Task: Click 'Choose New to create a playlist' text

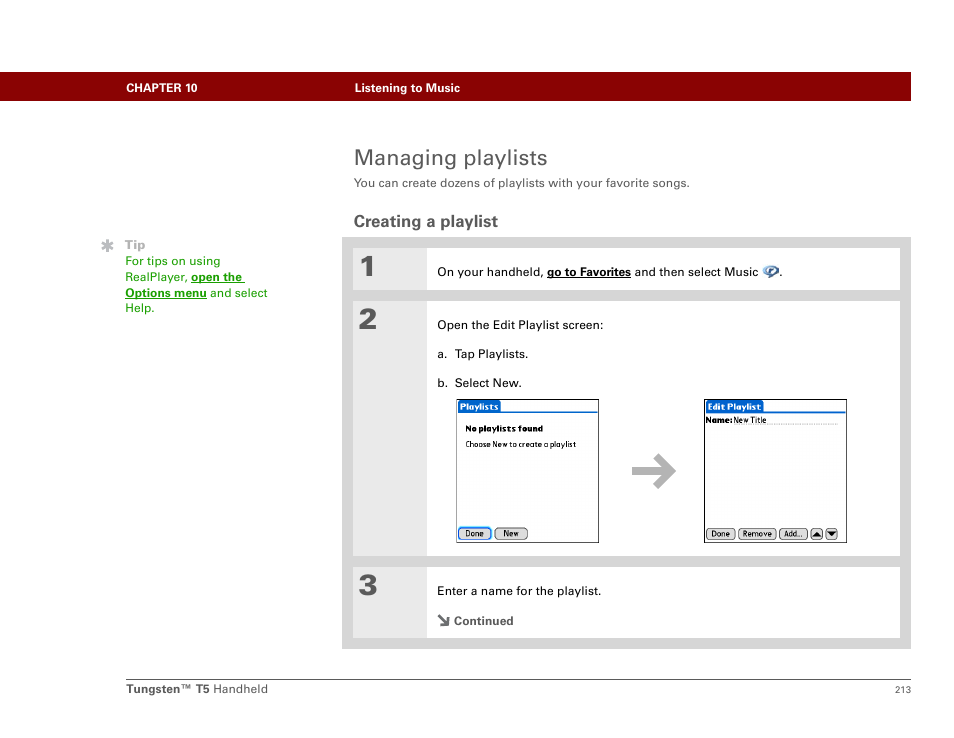Action: (x=520, y=444)
